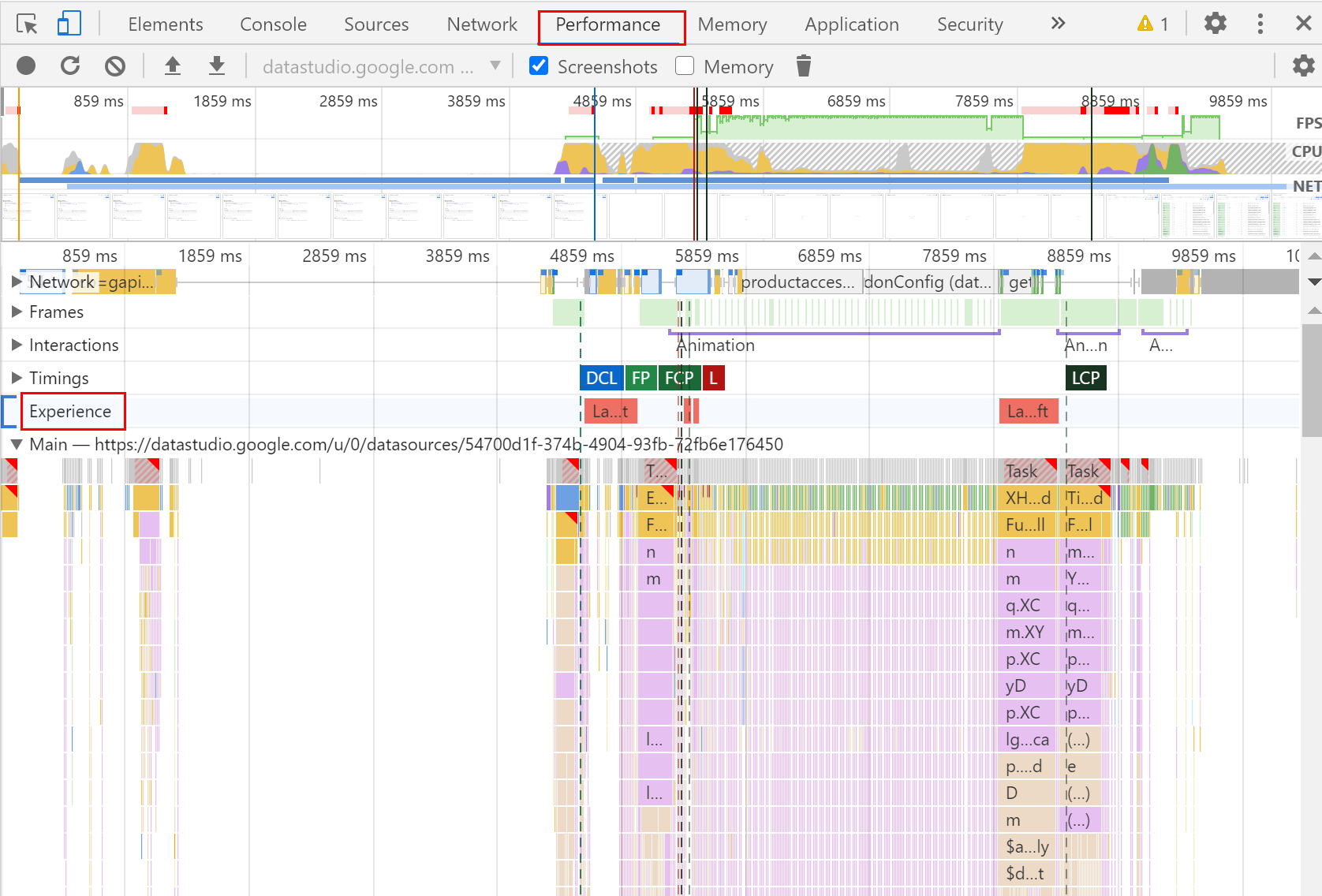
Task: Click the Load profile upload icon
Action: pos(173,66)
